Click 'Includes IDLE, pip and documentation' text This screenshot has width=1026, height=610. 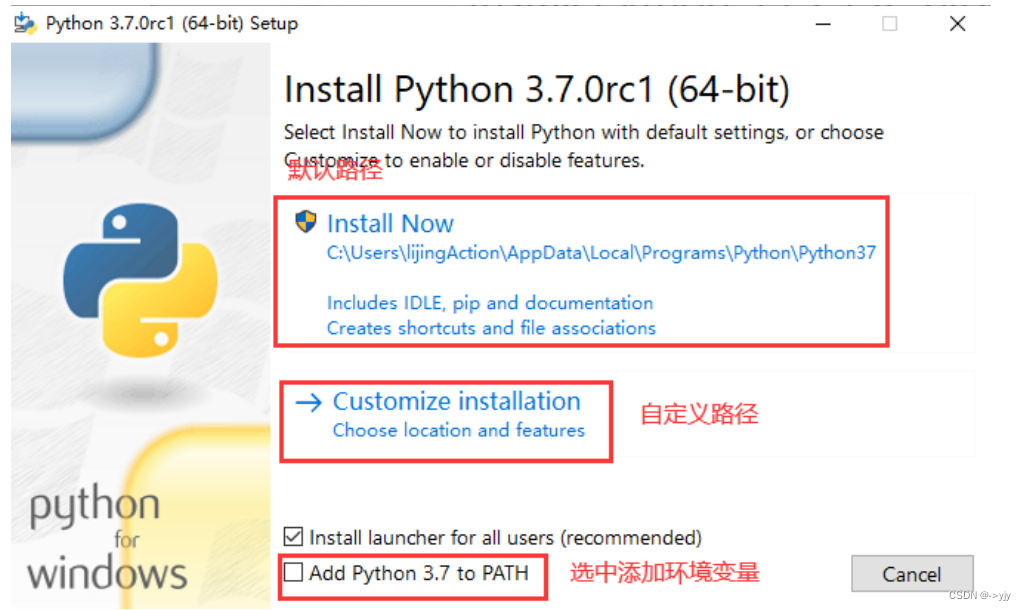(490, 303)
